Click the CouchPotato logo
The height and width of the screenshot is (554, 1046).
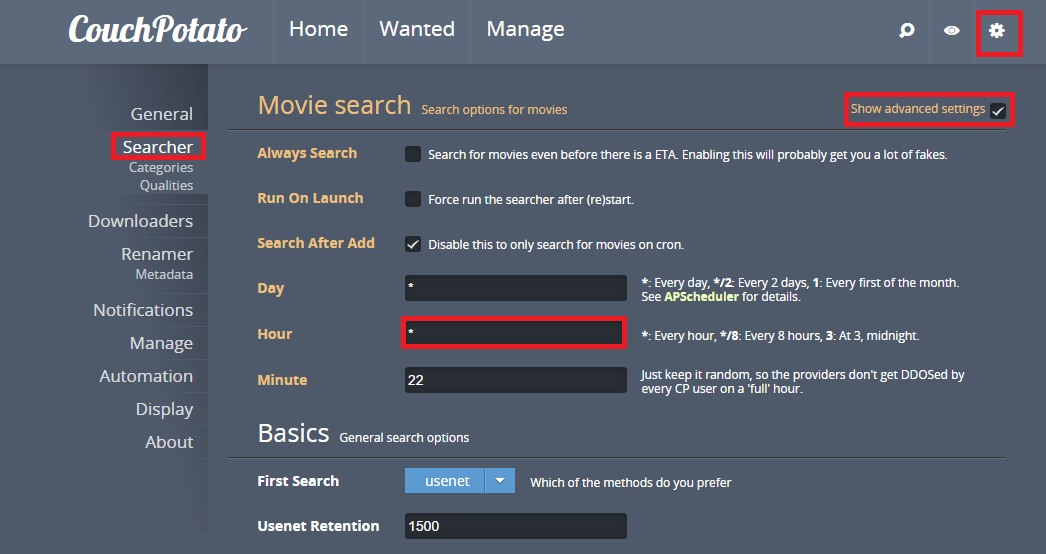point(157,30)
